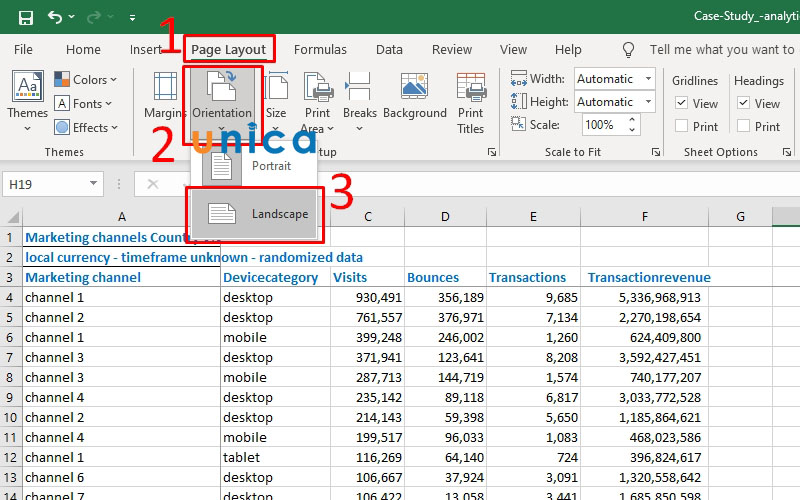Viewport: 800px width, 500px height.
Task: Select row 4 header
Action: tap(11, 297)
